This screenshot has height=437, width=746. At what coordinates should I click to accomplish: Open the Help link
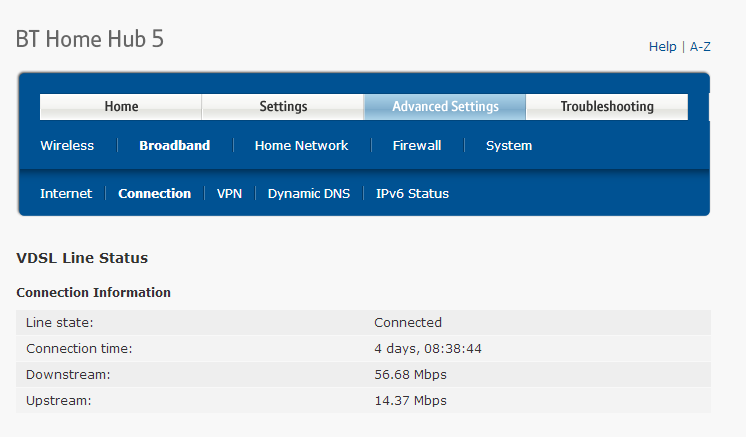[x=662, y=47]
